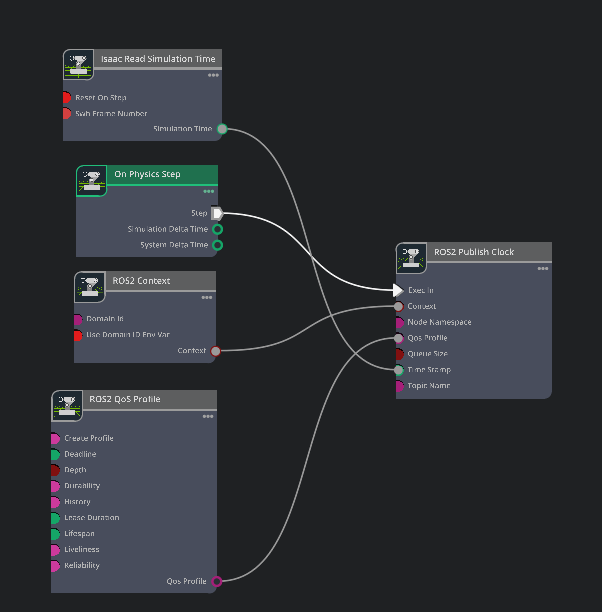
Task: Expand options dots on Isaac Read Simulation Time
Action: point(213,75)
